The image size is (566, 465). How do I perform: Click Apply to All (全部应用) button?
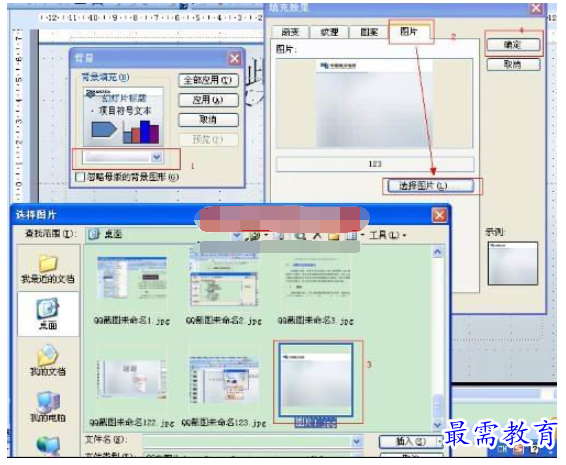208,80
